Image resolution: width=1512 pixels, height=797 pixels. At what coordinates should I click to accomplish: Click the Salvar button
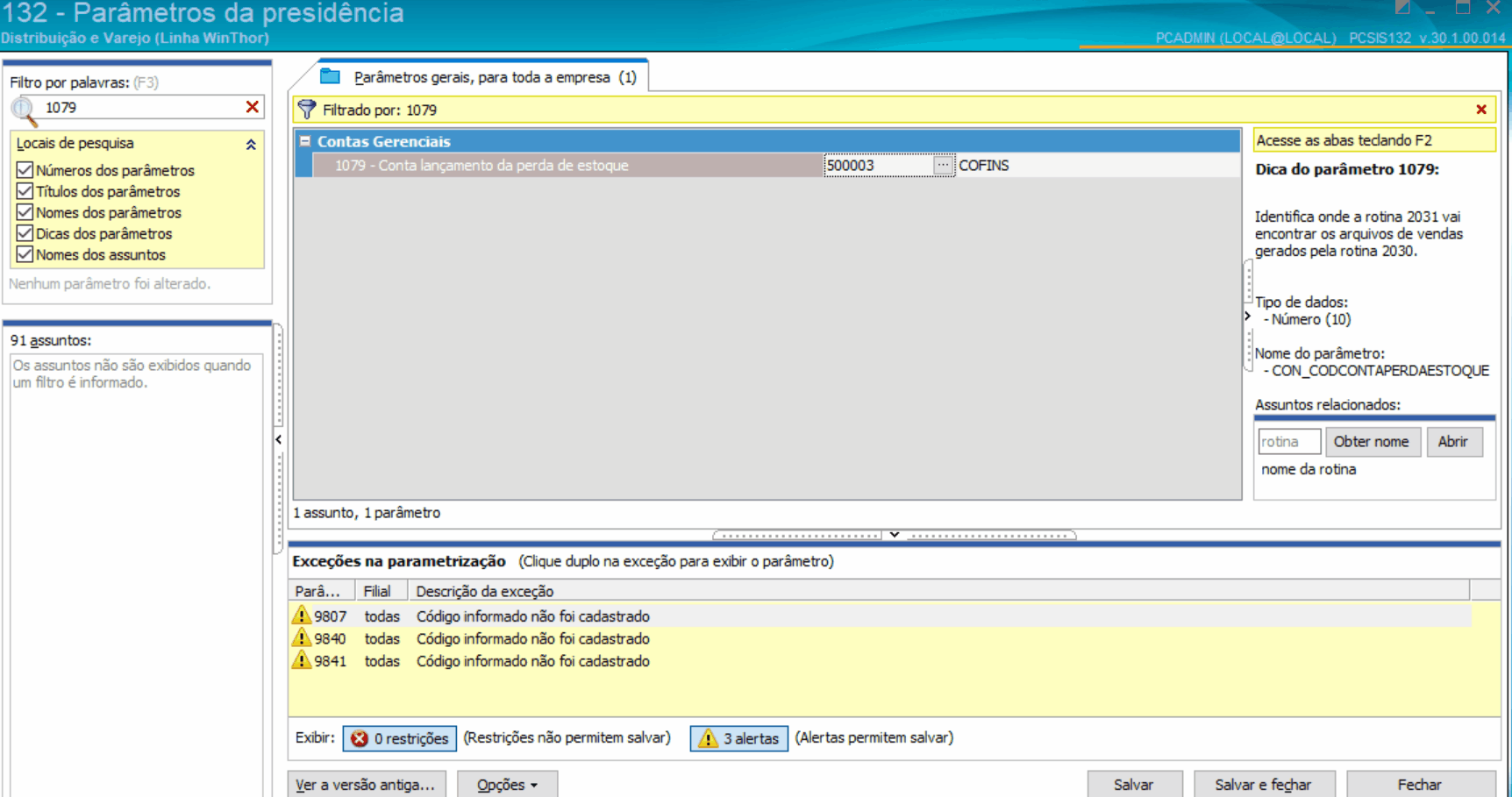pyautogui.click(x=1135, y=785)
